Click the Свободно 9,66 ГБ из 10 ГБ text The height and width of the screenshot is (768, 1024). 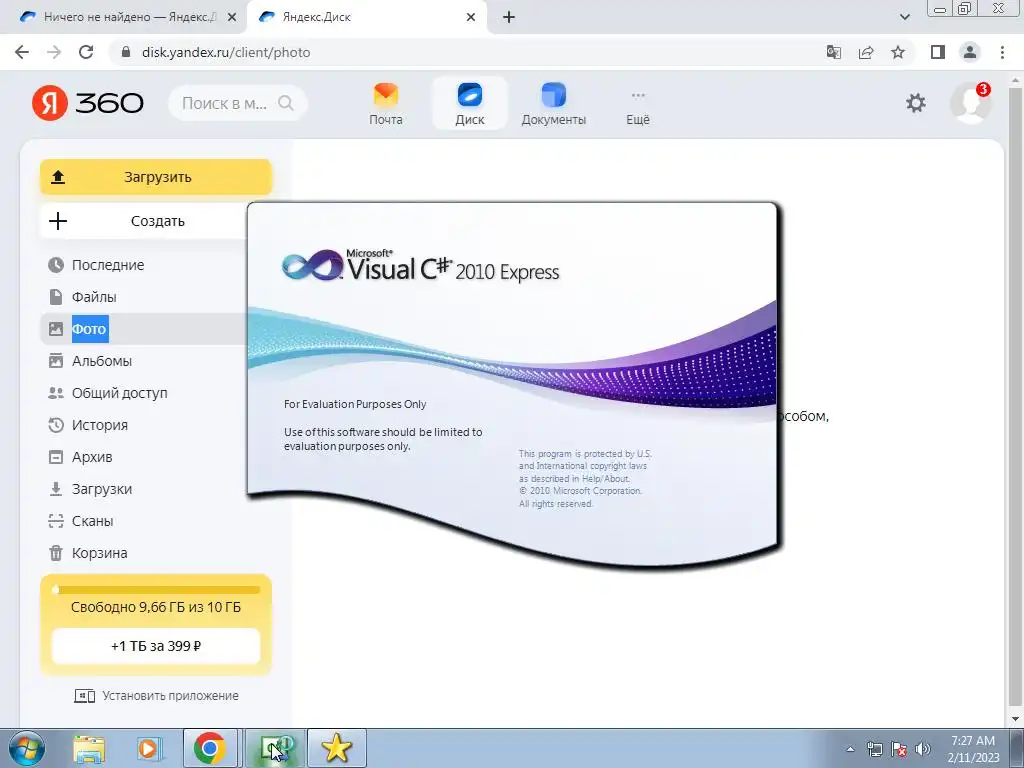(155, 607)
